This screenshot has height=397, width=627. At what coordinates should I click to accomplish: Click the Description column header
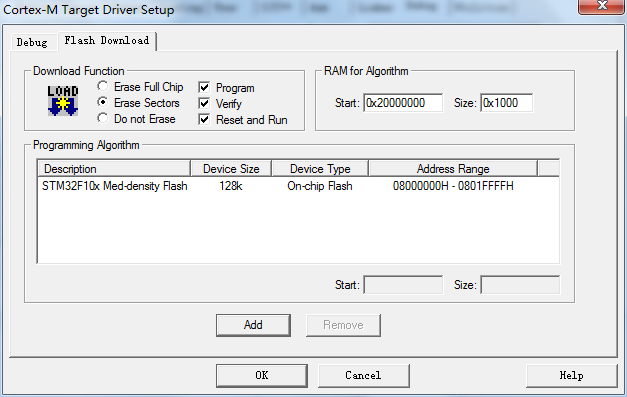[x=114, y=169]
